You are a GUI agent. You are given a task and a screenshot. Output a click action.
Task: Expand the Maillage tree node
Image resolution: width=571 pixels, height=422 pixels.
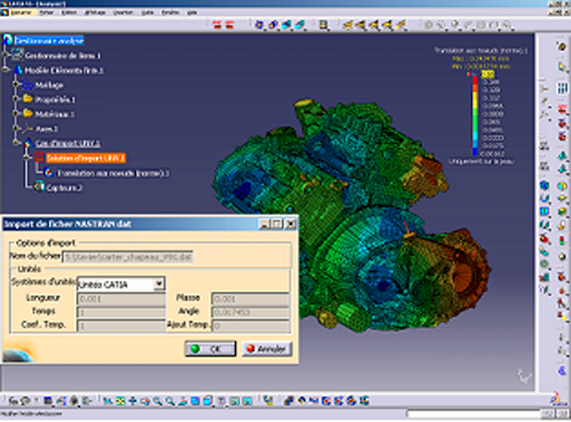[x=16, y=84]
